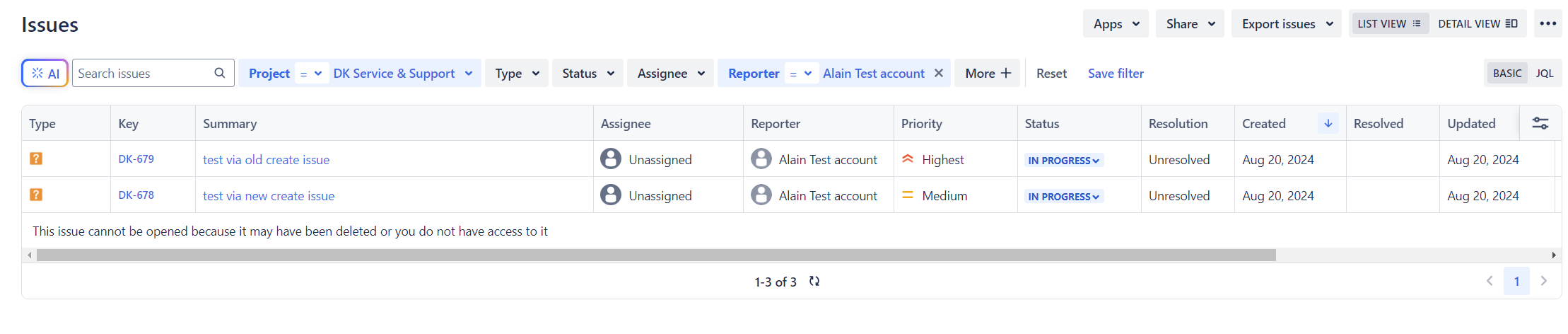Change In Progress status for DK-679
Screen dimensions: 1568x334
point(1063,161)
